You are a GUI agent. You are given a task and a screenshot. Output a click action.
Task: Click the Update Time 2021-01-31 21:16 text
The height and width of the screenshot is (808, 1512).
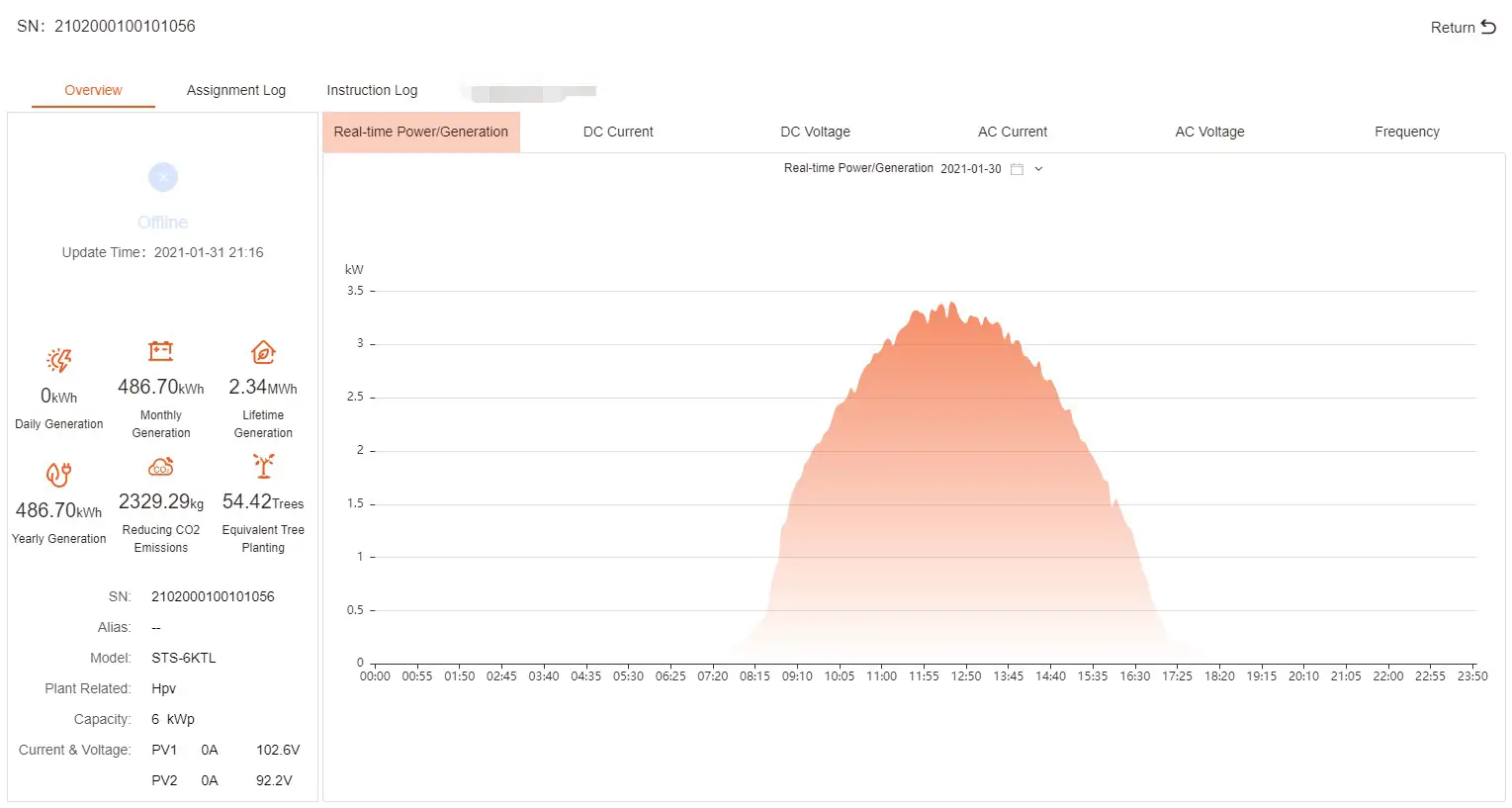[x=163, y=252]
